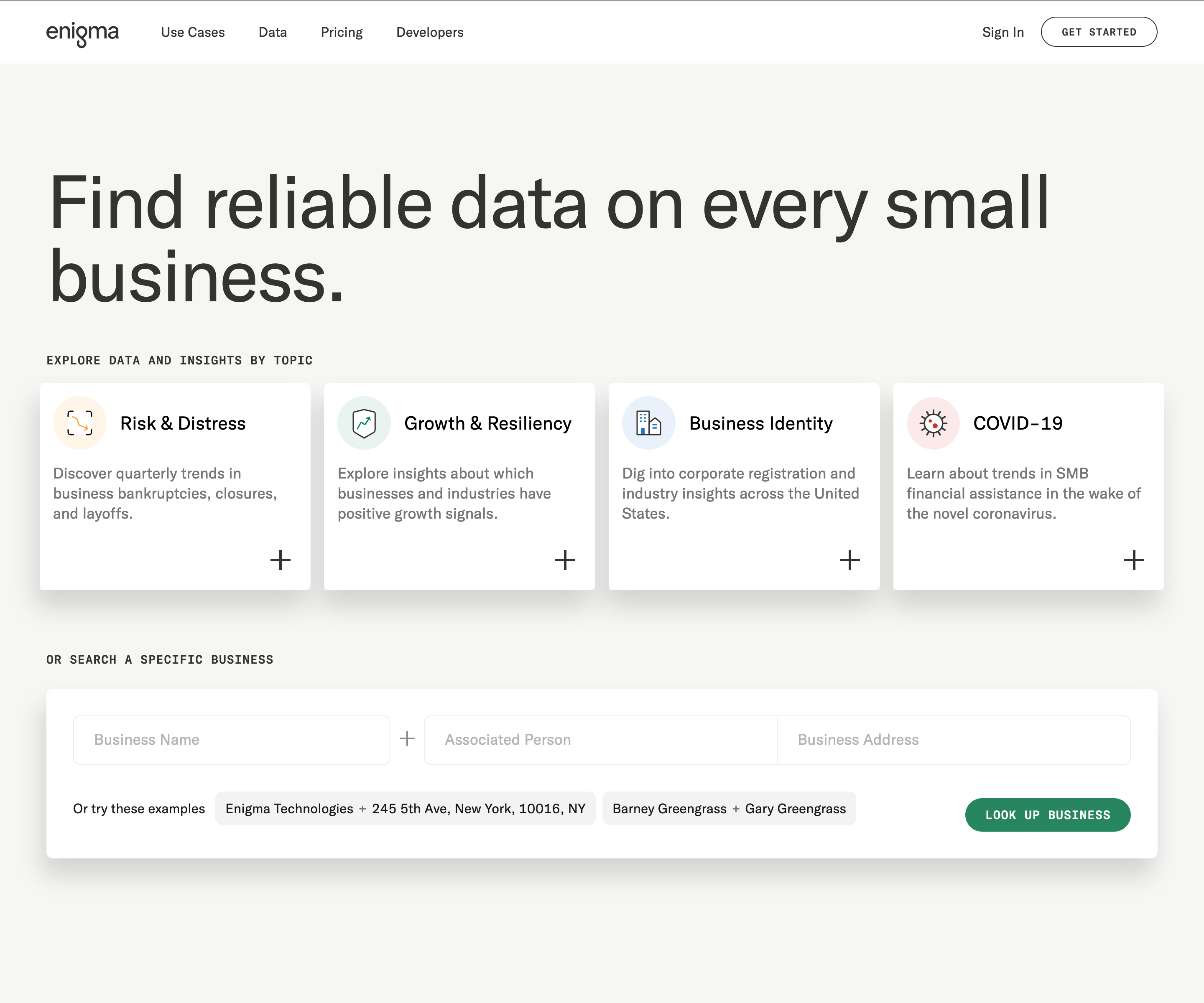The height and width of the screenshot is (1003, 1204).
Task: Open the Developers menu
Action: click(x=430, y=32)
